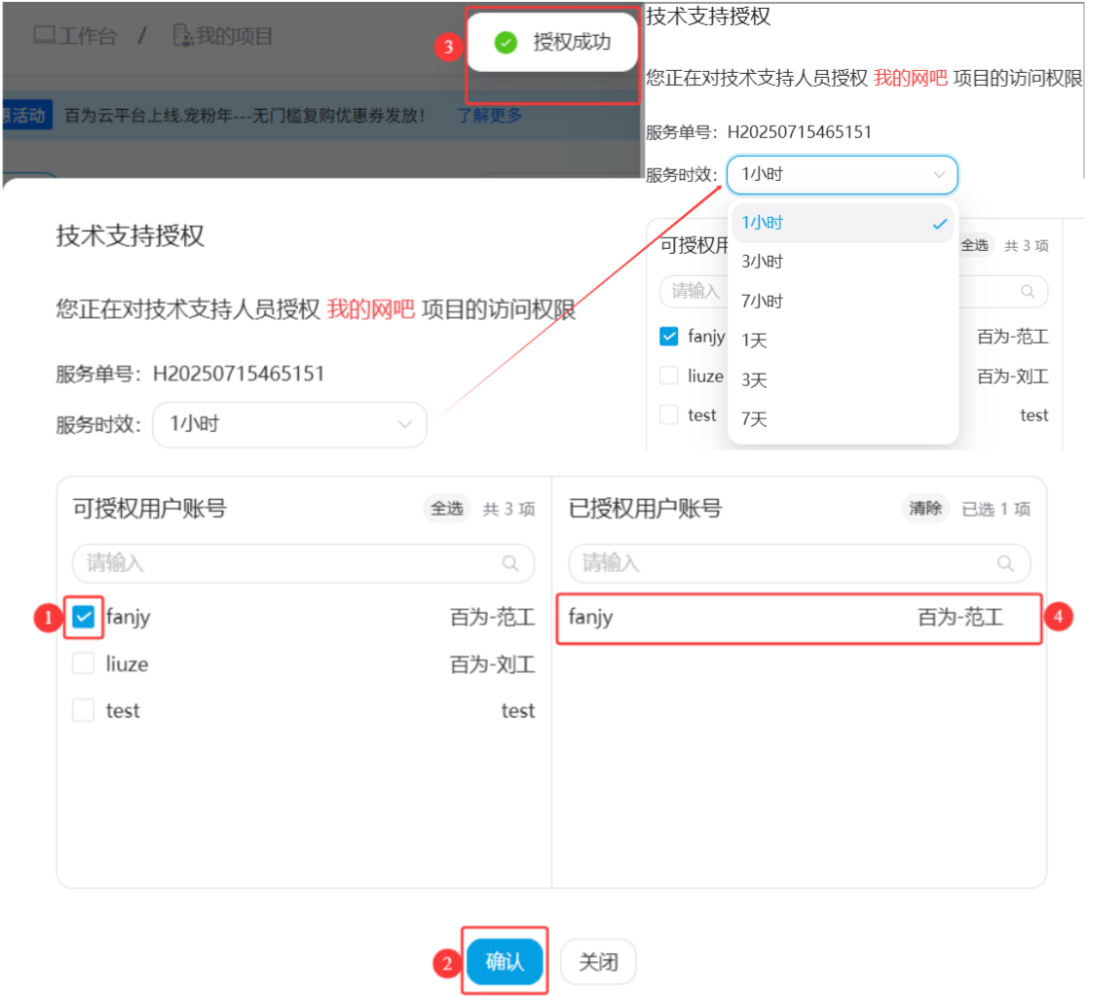
Task: Check the test checkbox in large dialog
Action: (84, 711)
